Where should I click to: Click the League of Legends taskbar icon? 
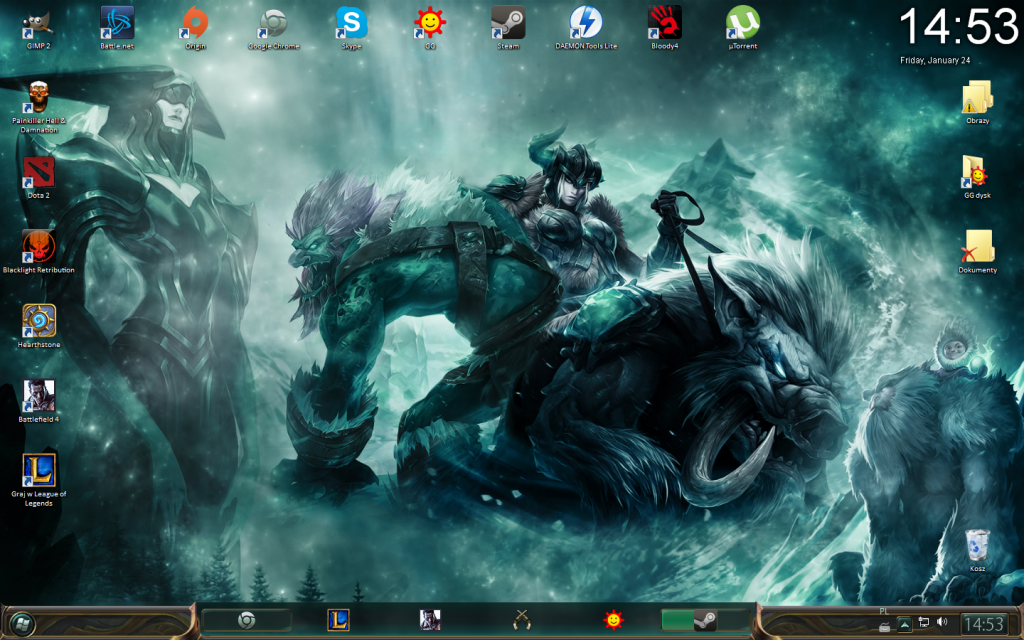pyautogui.click(x=338, y=620)
